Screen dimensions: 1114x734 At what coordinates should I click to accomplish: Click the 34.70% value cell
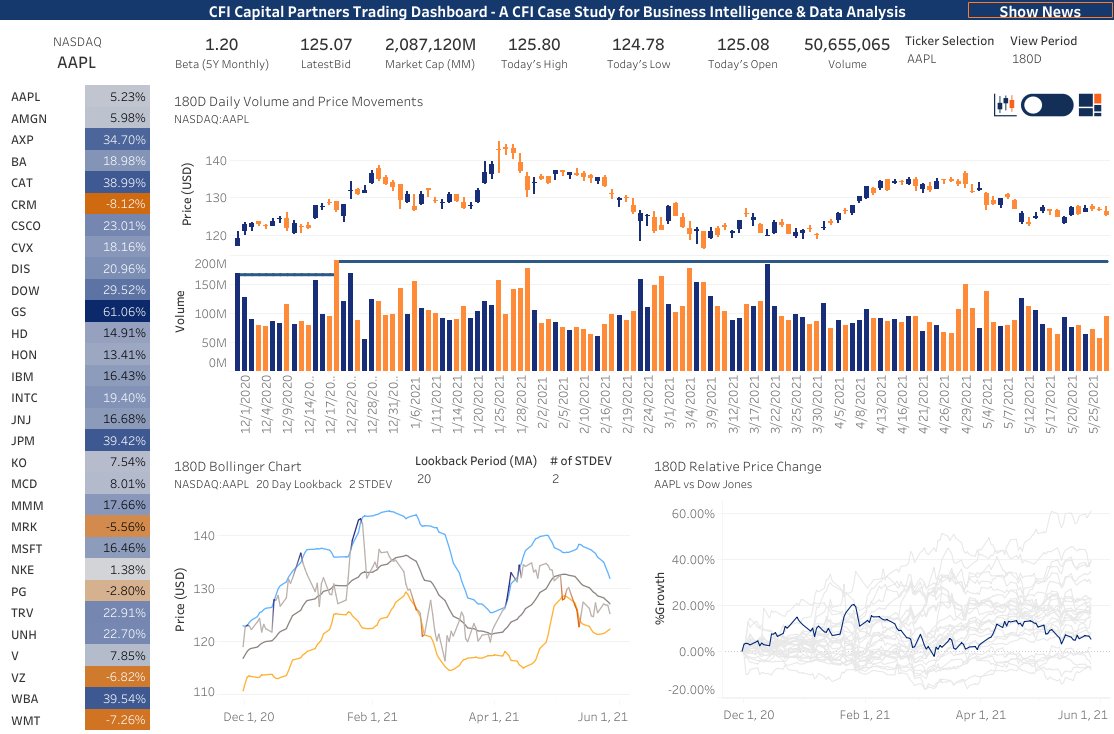pyautogui.click(x=117, y=139)
